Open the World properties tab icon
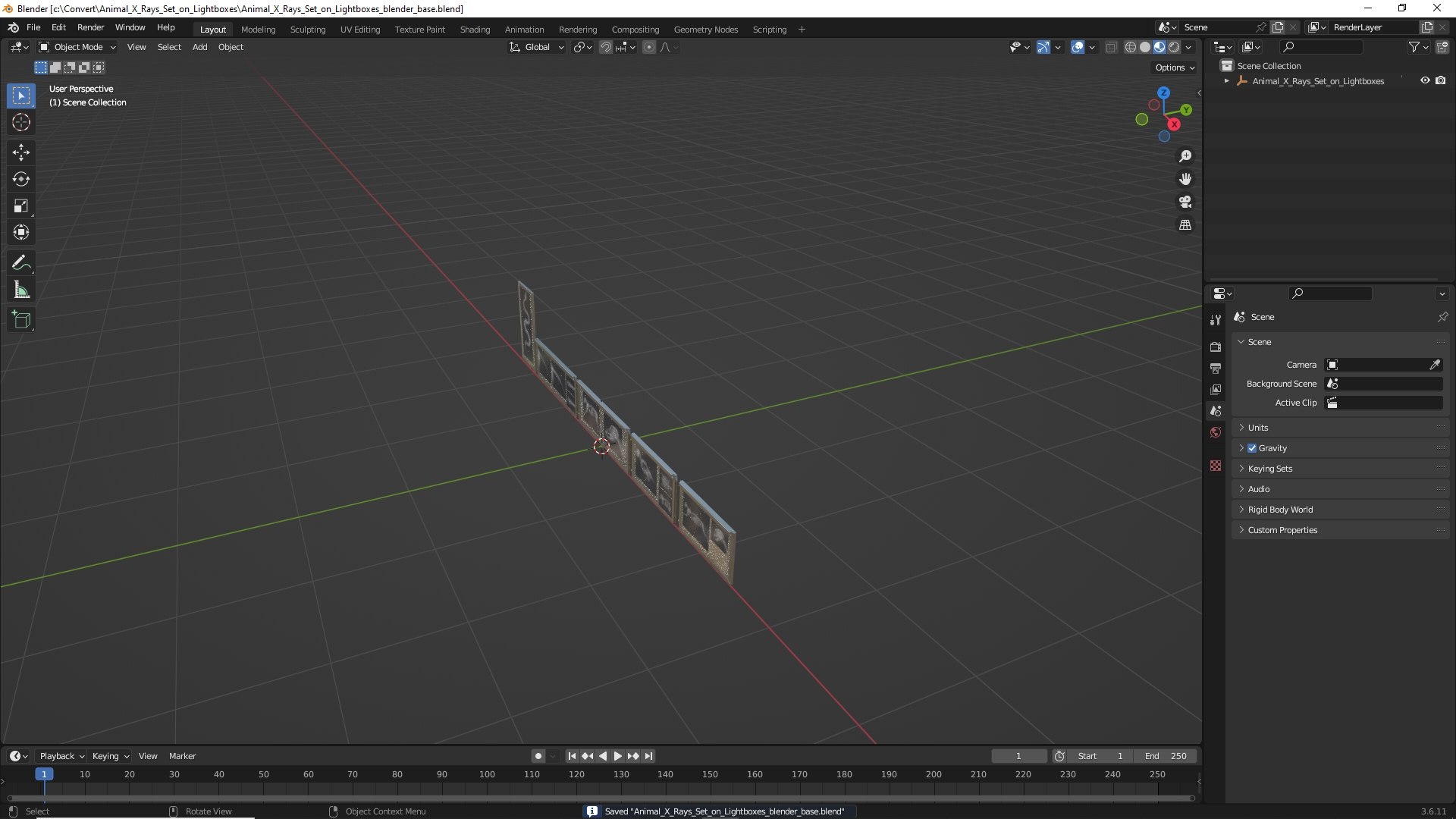This screenshot has width=1456, height=819. click(x=1216, y=432)
